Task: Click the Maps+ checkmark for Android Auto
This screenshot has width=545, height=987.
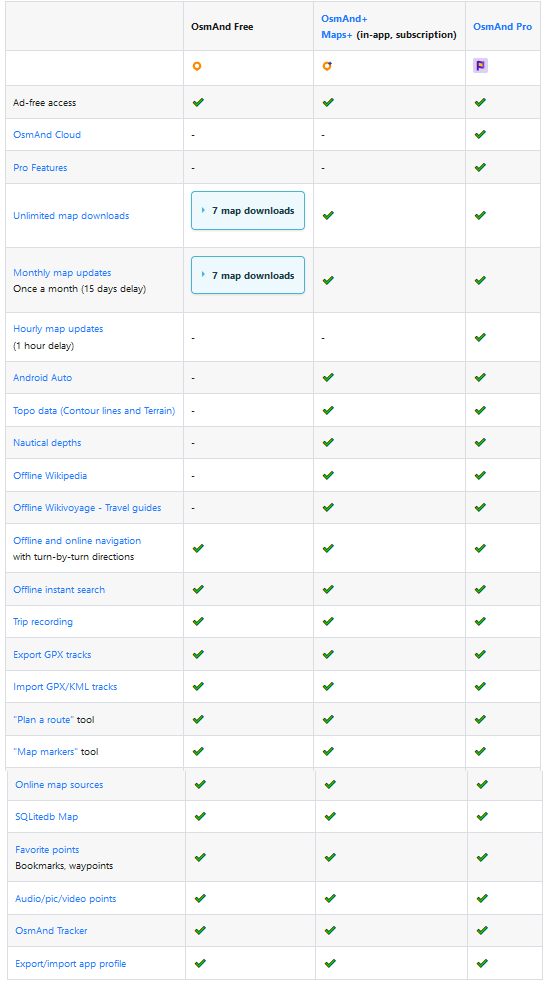Action: (327, 377)
